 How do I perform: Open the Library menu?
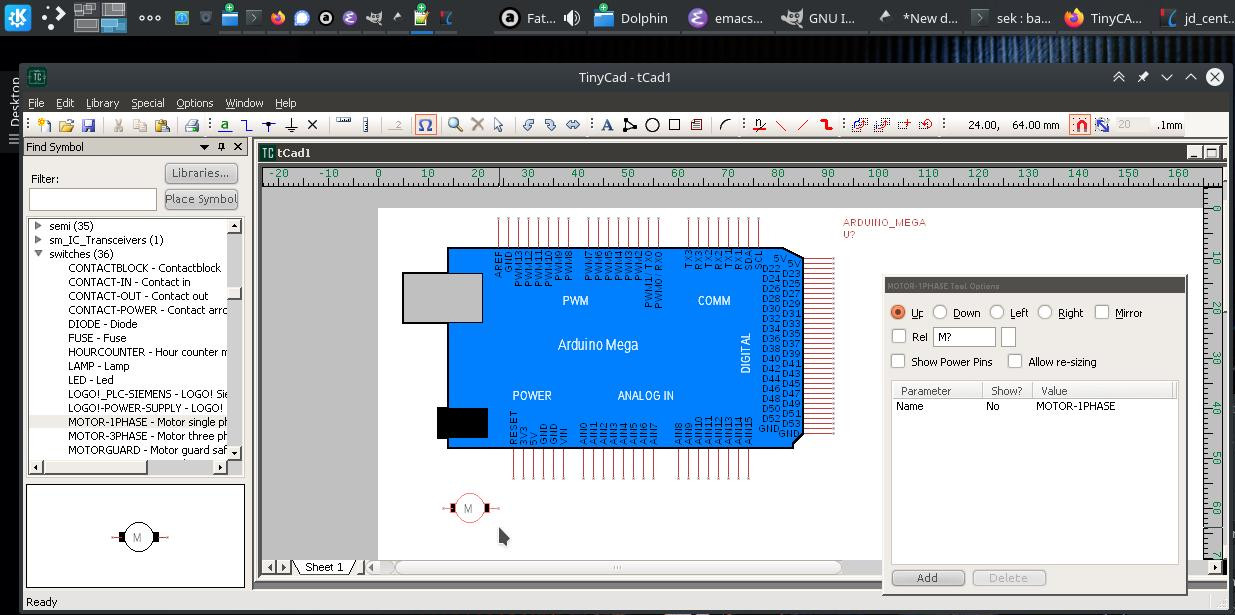click(102, 102)
